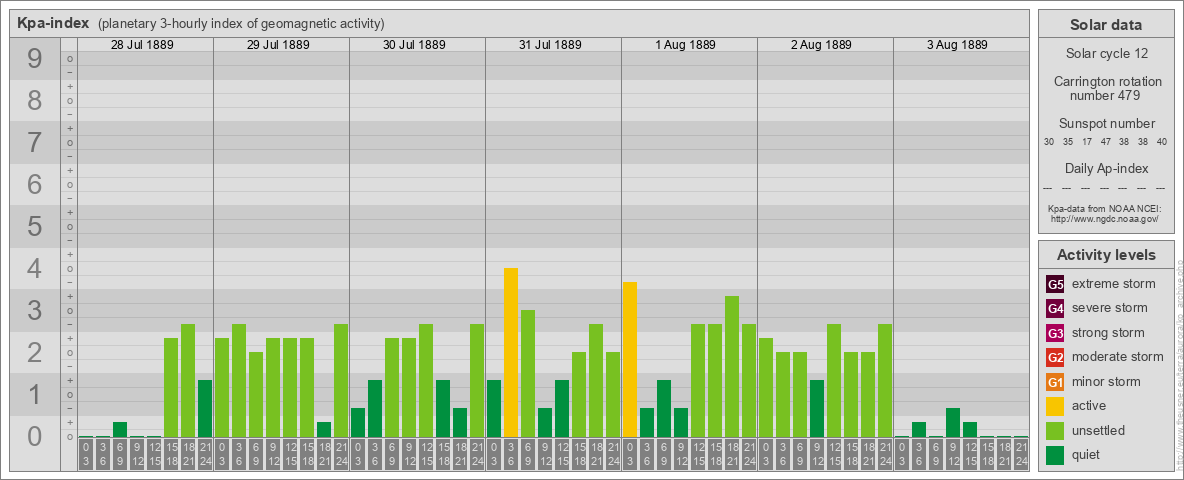
Task: Click the 29 Jul 1889 date header
Action: [x=278, y=45]
